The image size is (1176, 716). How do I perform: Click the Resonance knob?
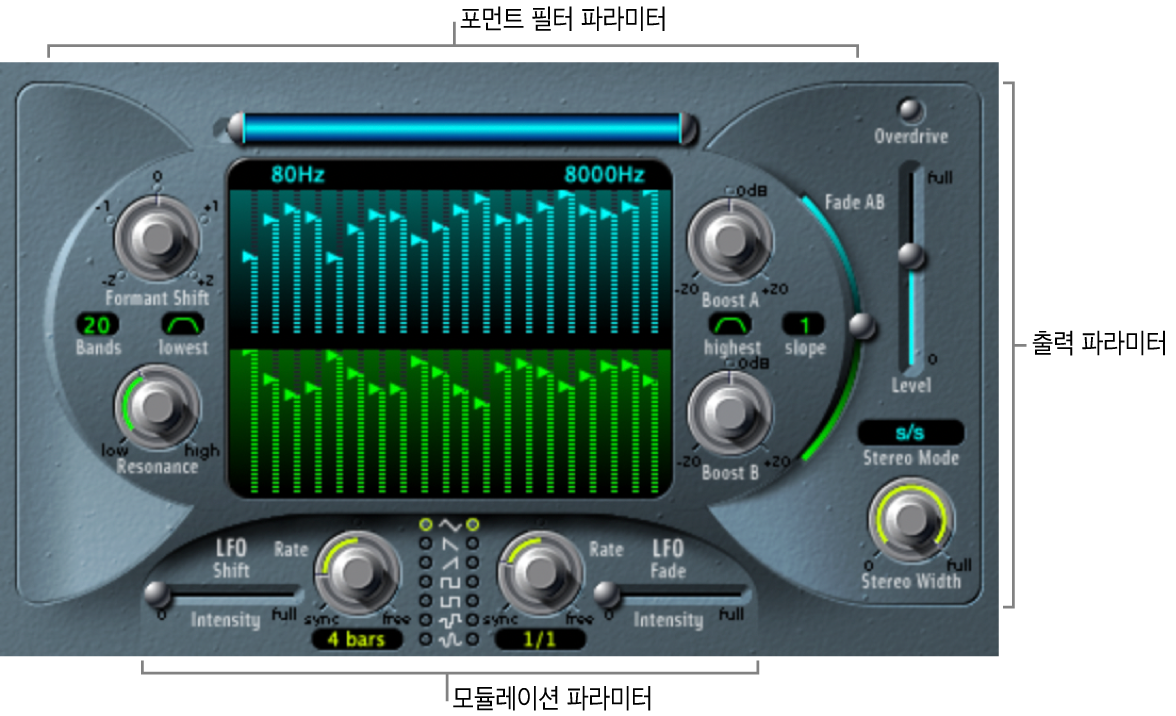[x=157, y=407]
